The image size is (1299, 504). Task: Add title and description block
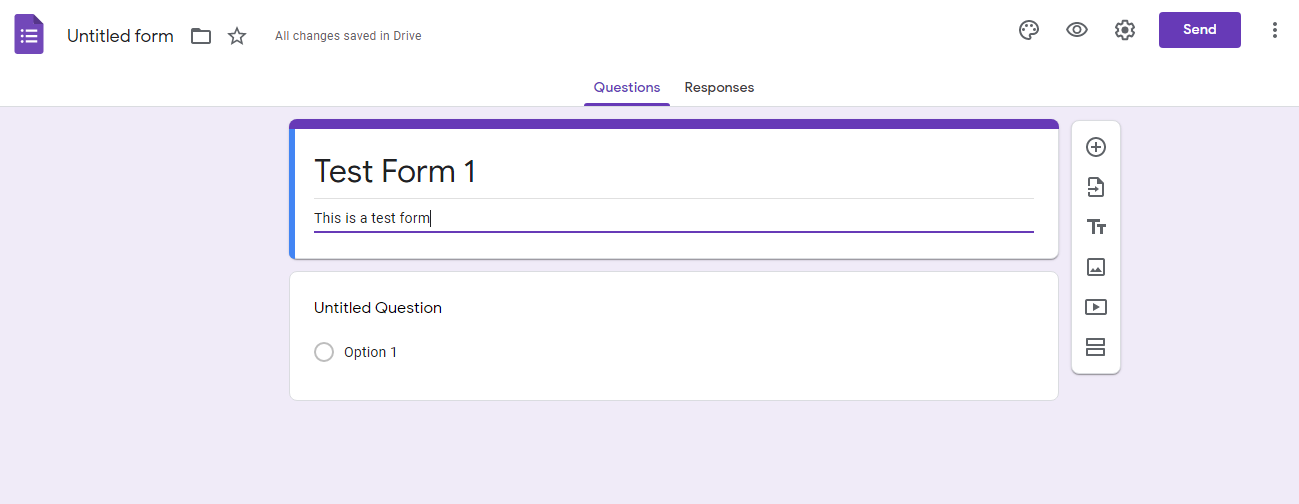pyautogui.click(x=1096, y=227)
